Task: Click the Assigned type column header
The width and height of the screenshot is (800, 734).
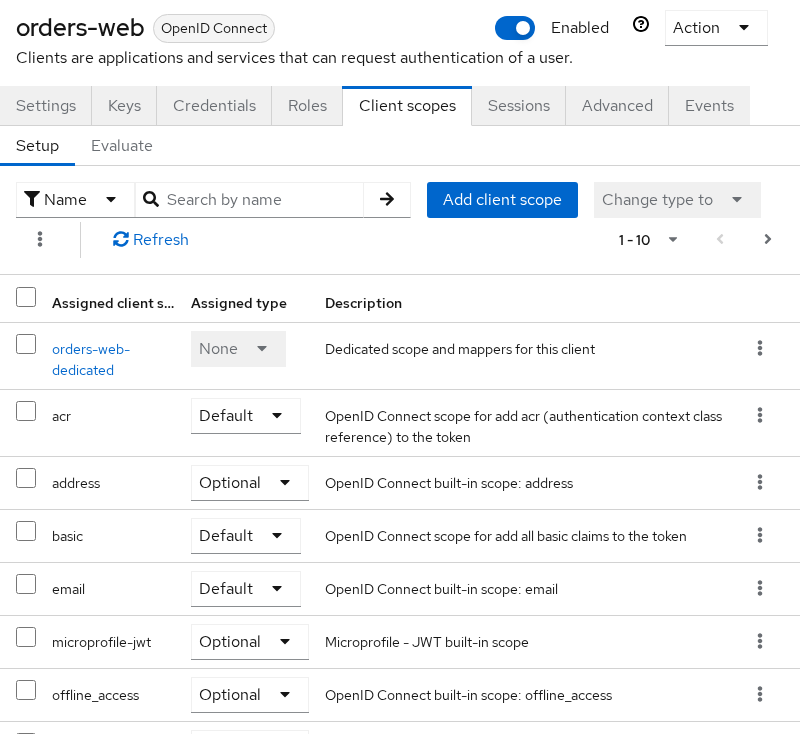Action: tap(239, 303)
